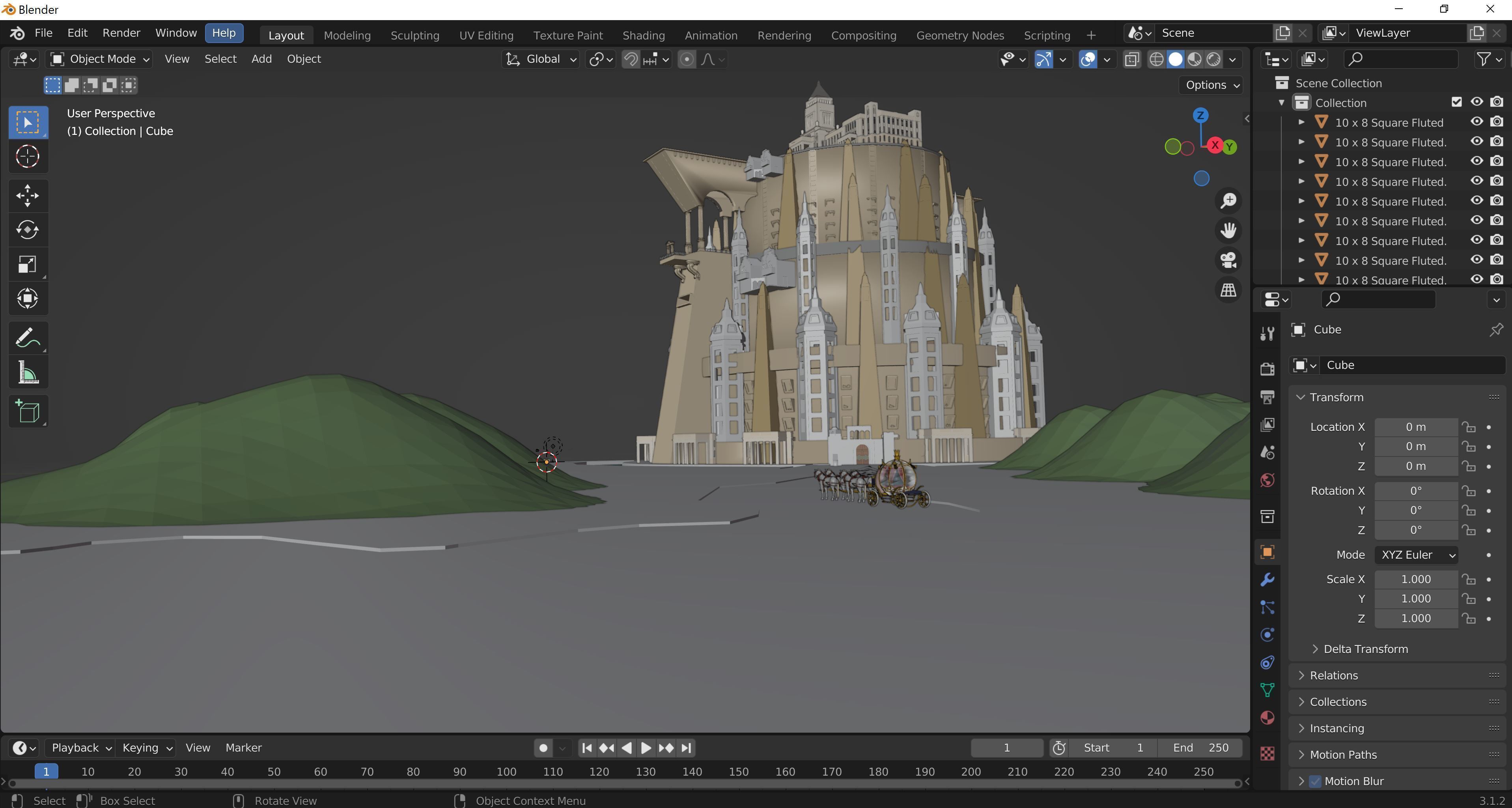
Task: Select the Annotate tool
Action: click(x=28, y=338)
